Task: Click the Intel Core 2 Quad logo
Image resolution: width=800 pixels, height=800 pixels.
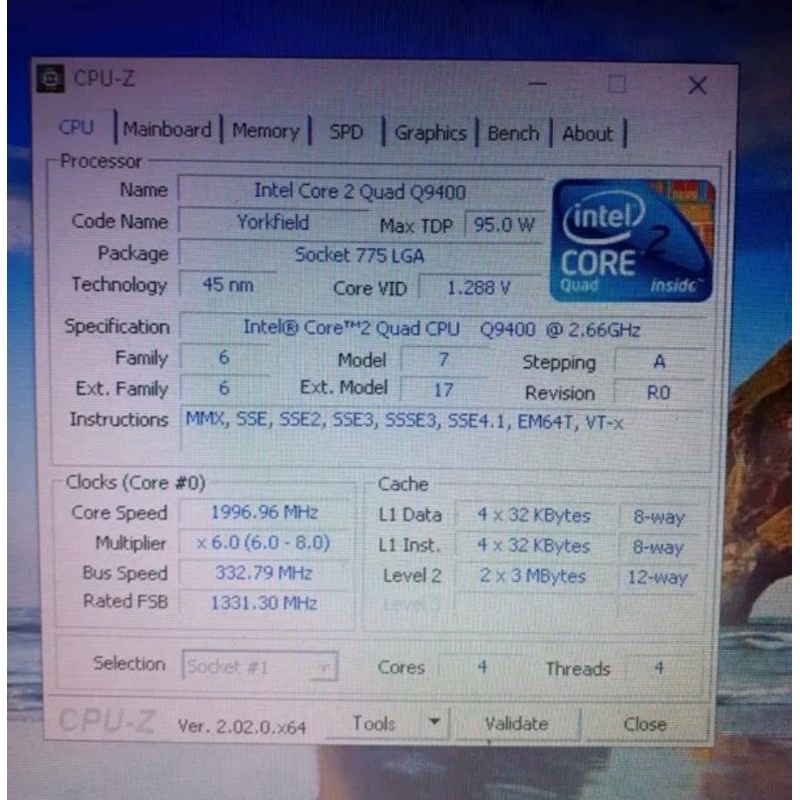Action: click(632, 240)
